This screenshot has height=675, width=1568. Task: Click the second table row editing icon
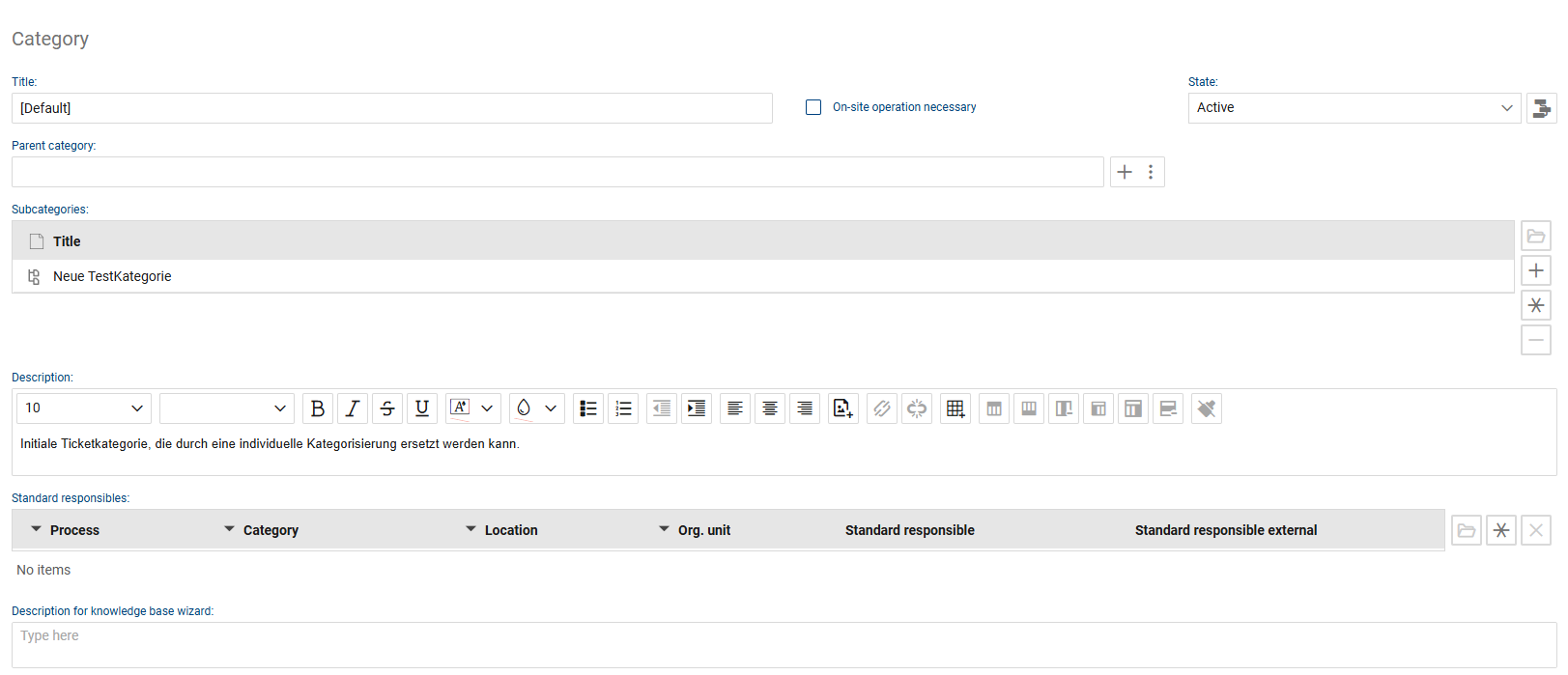(x=1133, y=408)
